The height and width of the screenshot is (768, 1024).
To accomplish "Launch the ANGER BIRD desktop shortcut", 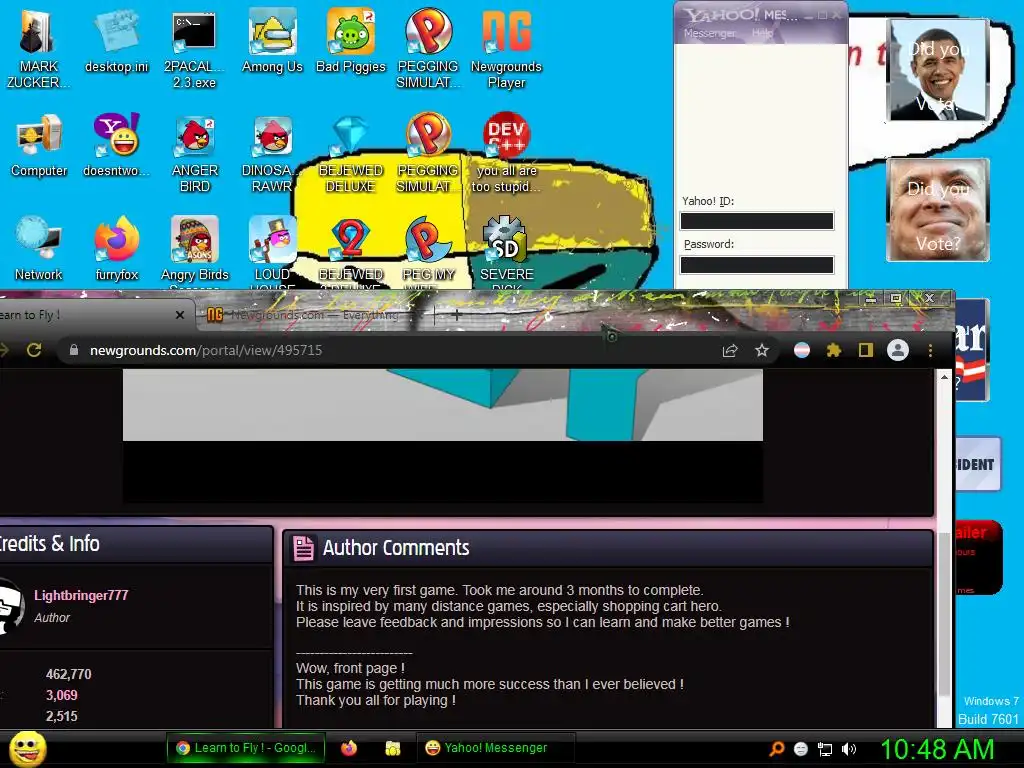I will 195,153.
